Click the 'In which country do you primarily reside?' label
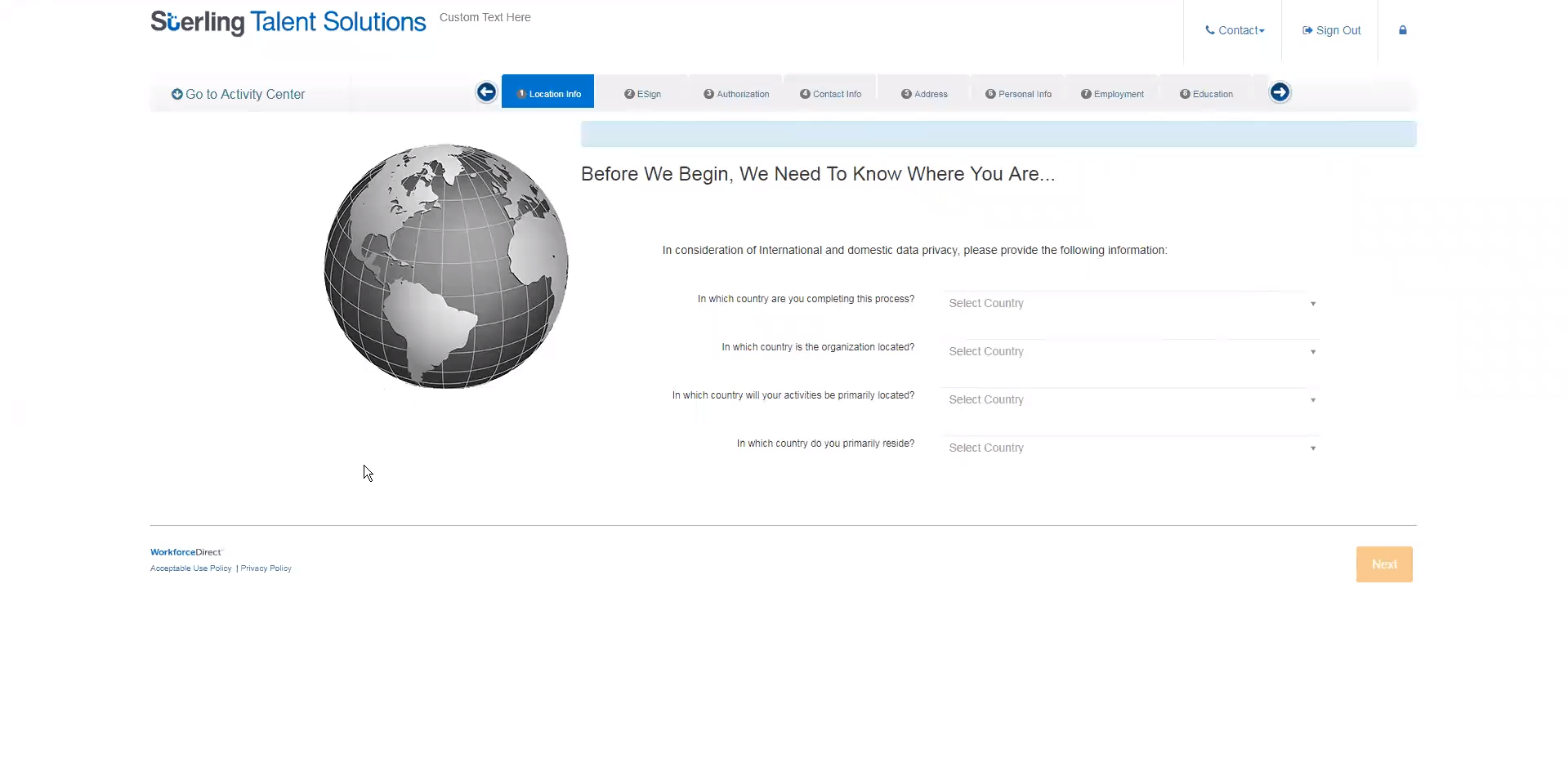This screenshot has width=1568, height=780. pyautogui.click(x=825, y=443)
